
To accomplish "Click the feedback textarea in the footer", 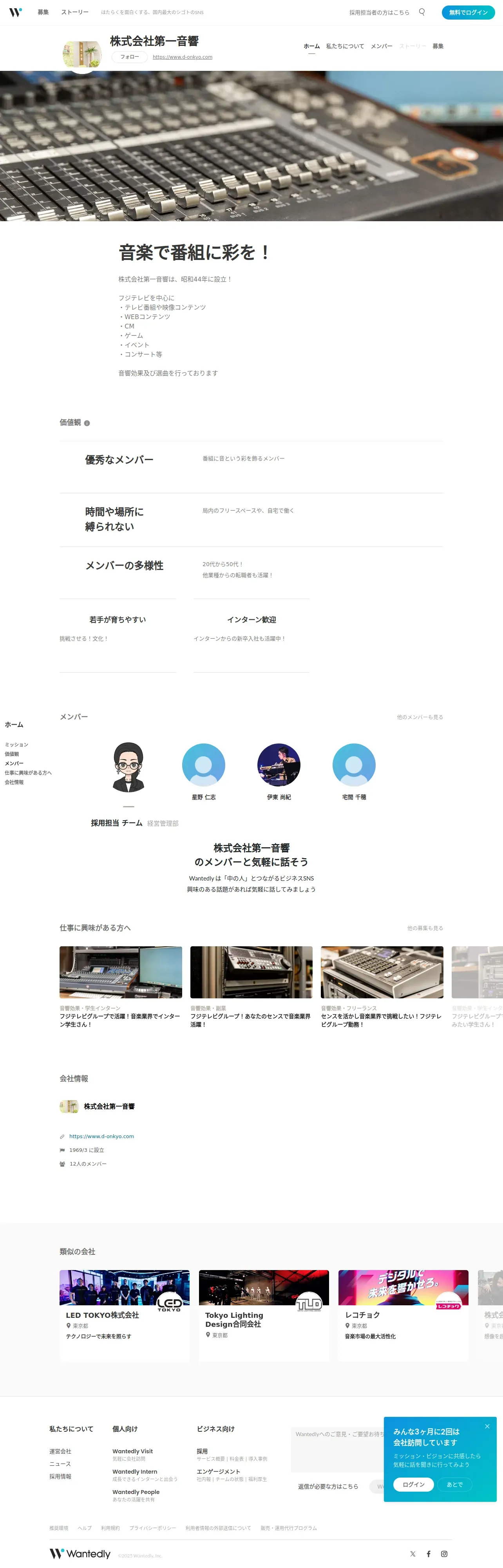I will pyautogui.click(x=338, y=1450).
